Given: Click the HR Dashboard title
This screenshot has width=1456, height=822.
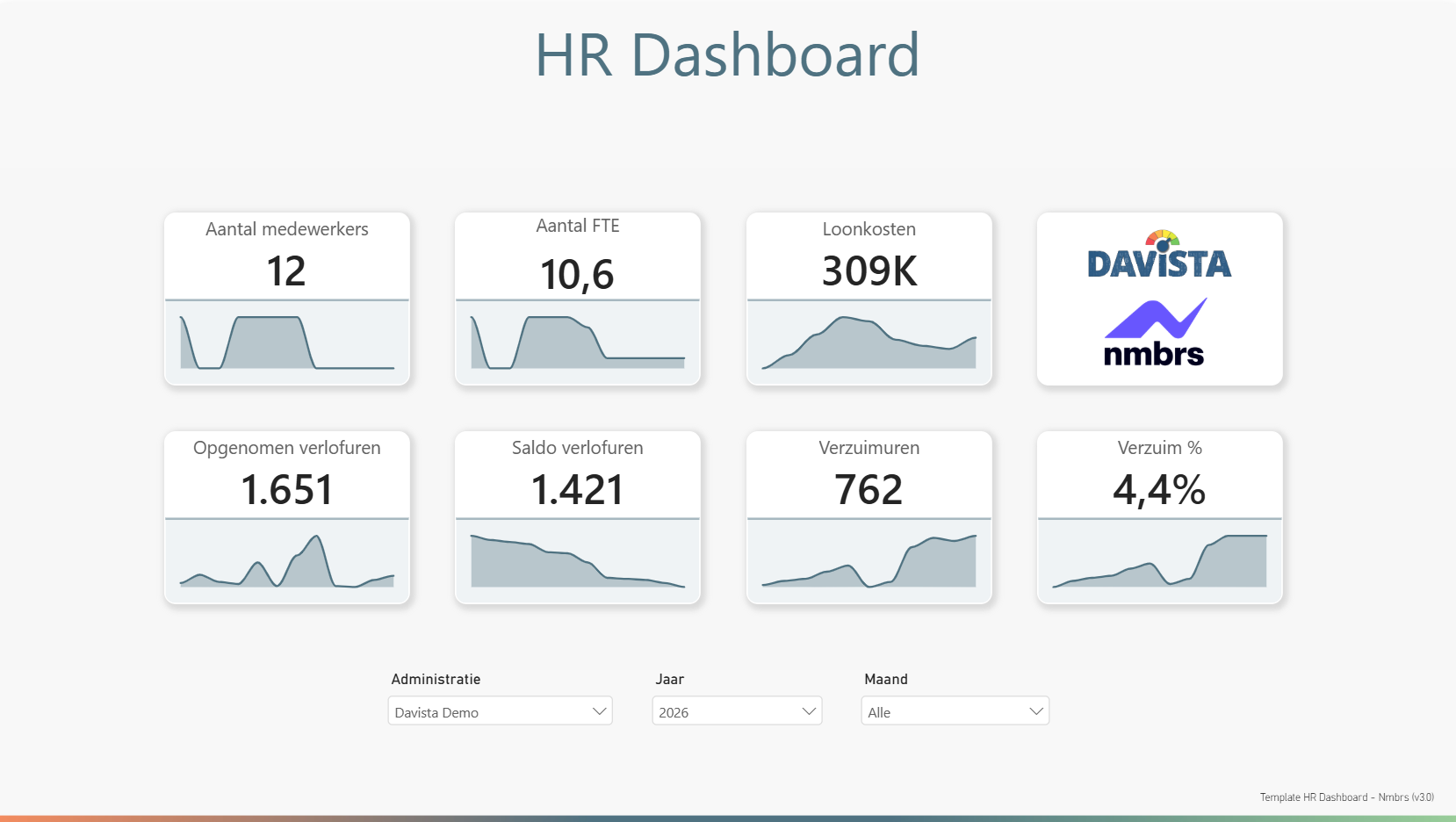Looking at the screenshot, I should 728,55.
